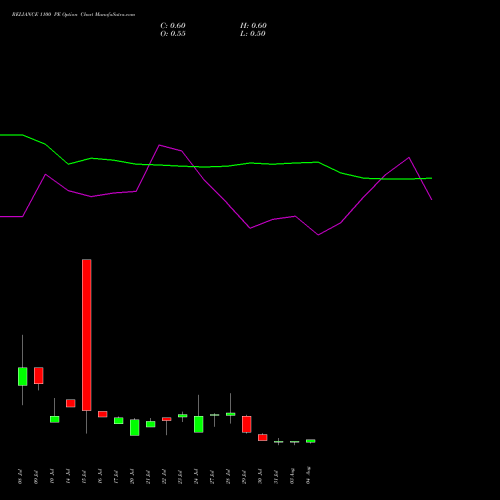Click the 28 Jul date label
Image resolution: width=500 pixels, height=500 pixels.
coord(228,476)
